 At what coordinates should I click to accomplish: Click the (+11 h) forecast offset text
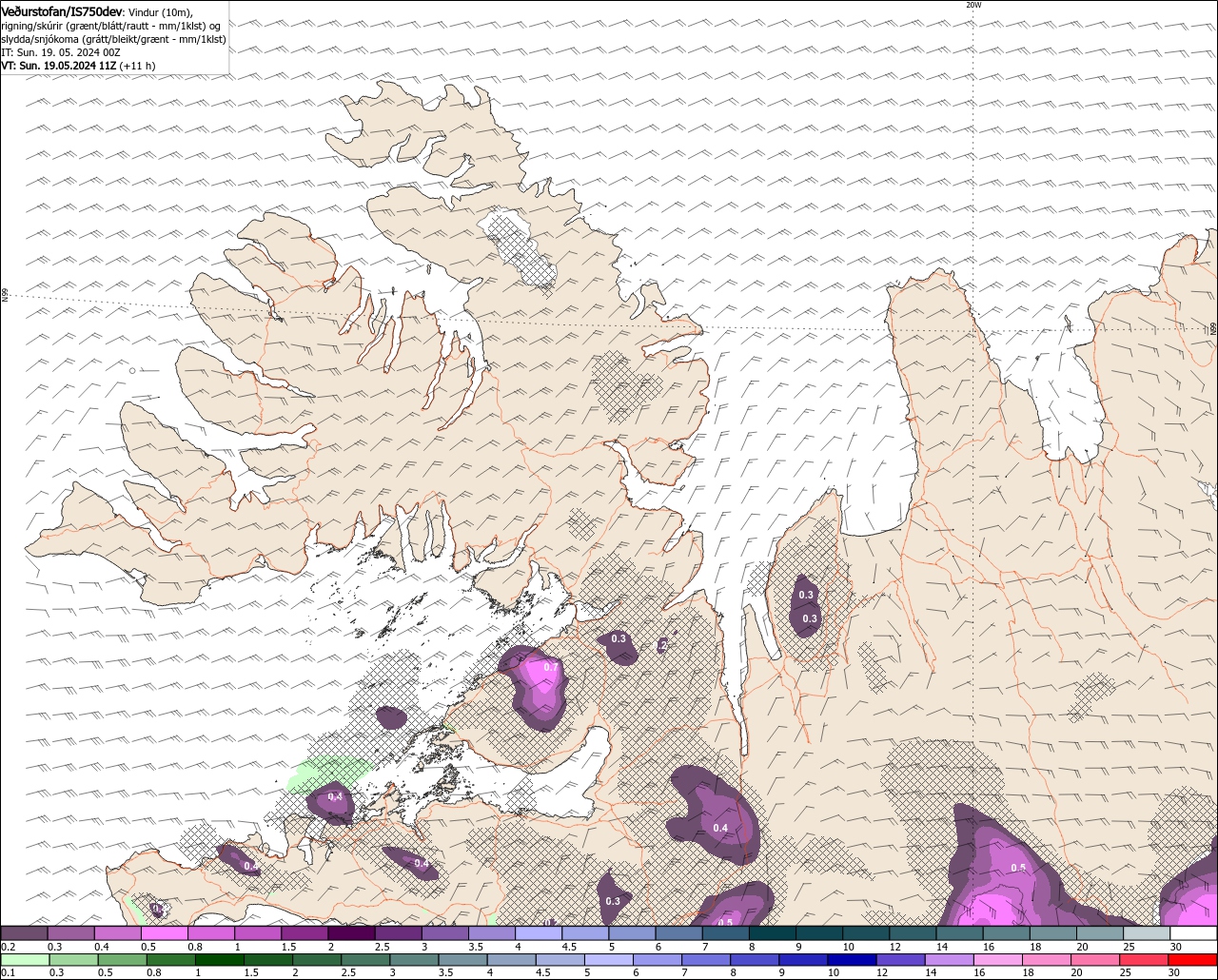coord(138,66)
